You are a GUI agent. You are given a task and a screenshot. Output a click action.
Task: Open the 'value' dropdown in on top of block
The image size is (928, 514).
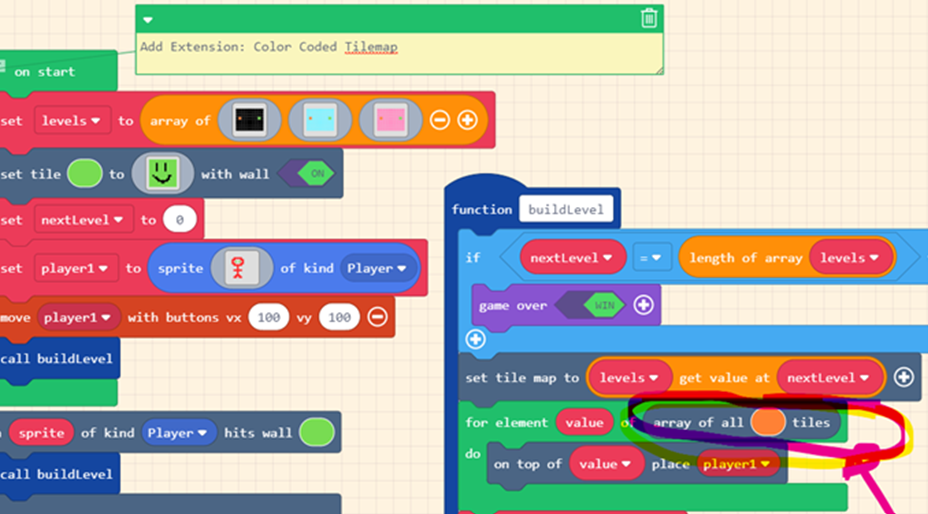(x=606, y=464)
